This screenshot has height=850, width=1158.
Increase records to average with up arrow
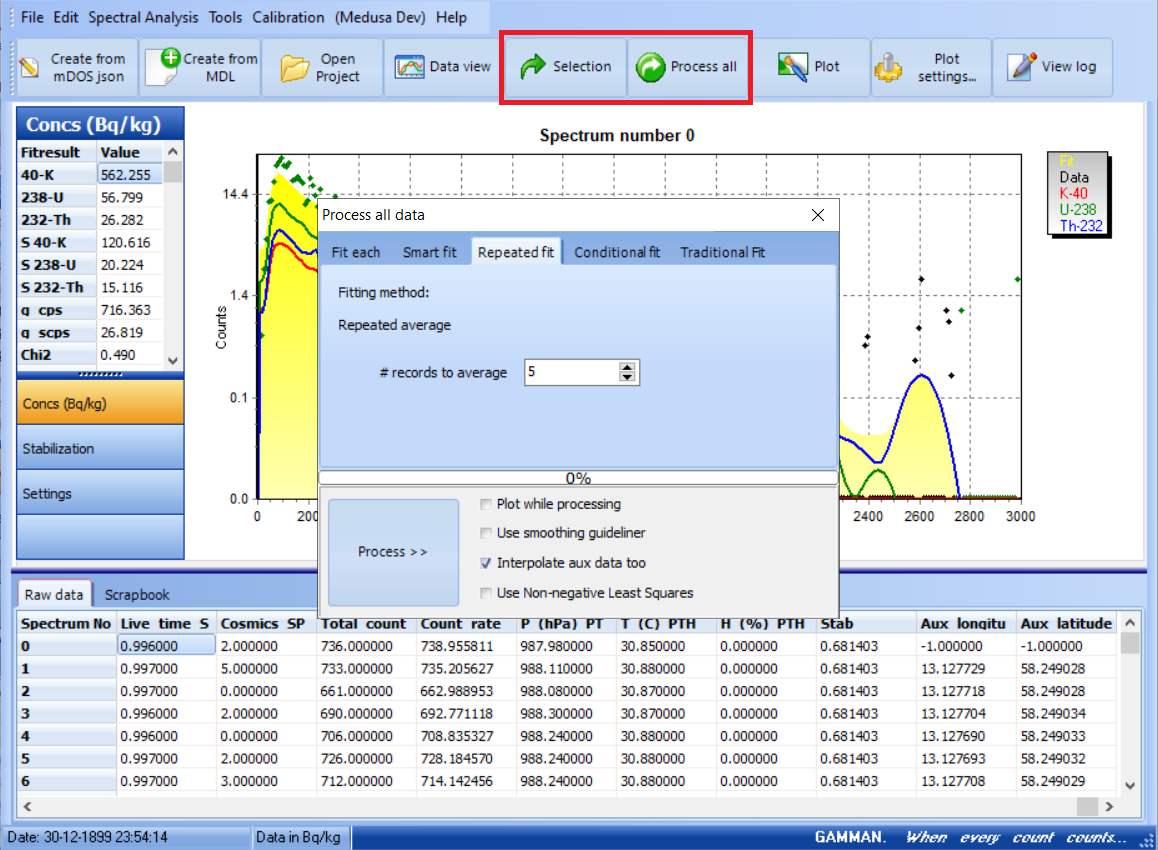point(627,366)
